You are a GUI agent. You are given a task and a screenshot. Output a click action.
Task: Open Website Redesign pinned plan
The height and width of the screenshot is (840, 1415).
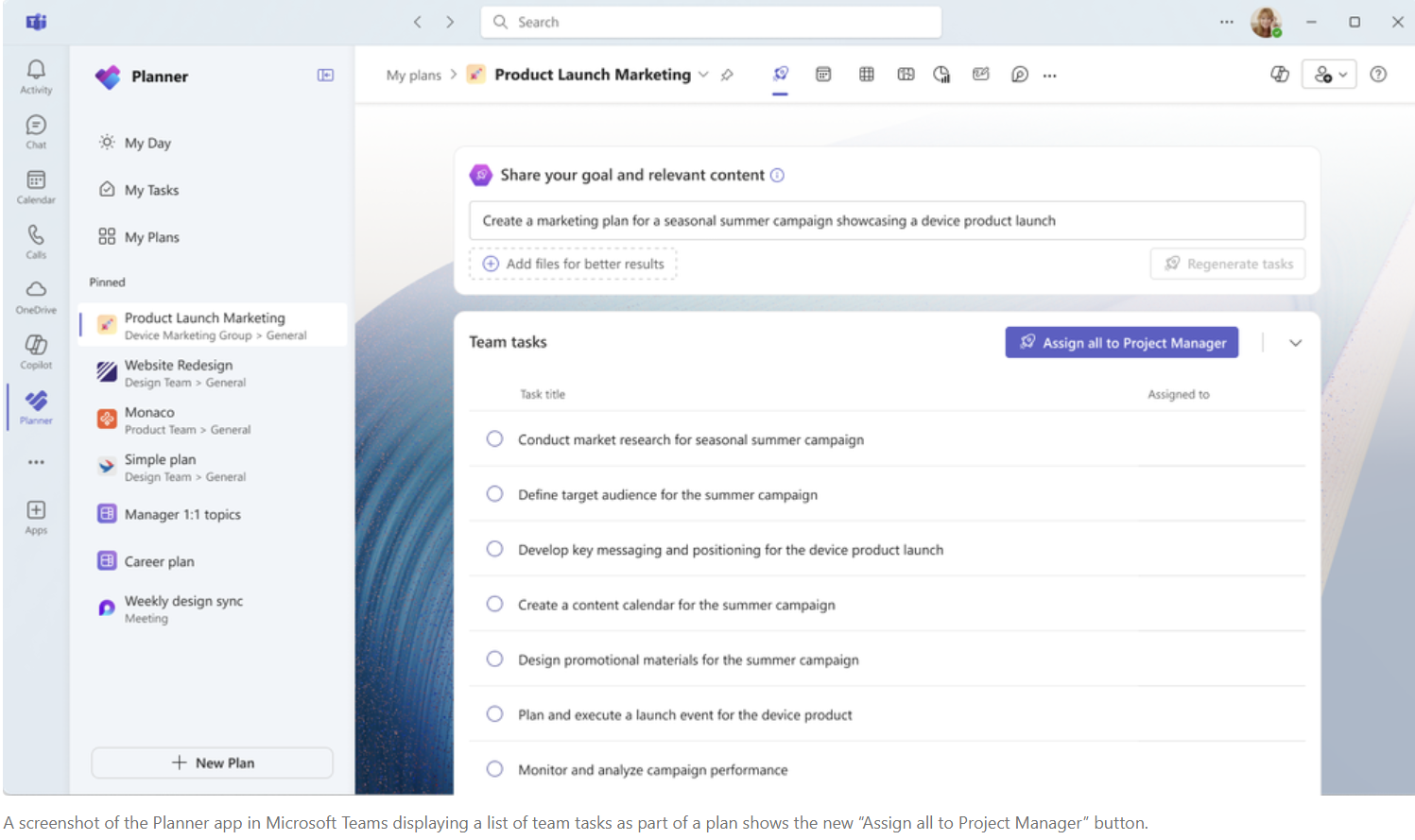coord(179,373)
